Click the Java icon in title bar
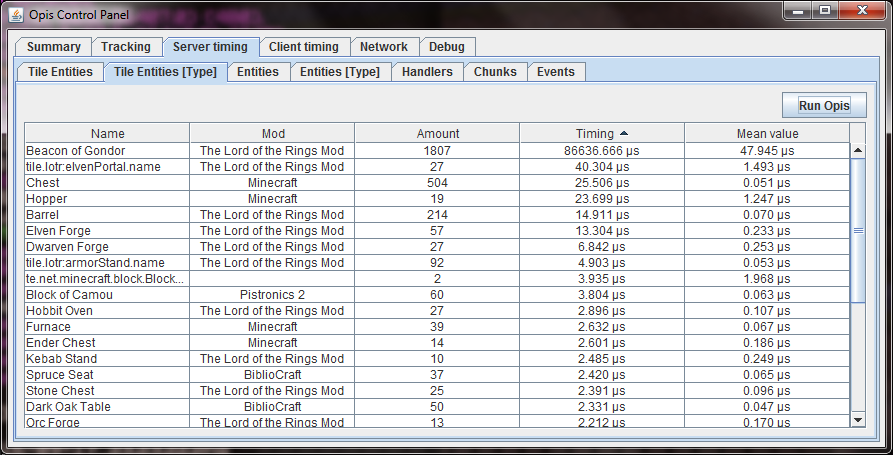The width and height of the screenshot is (893, 455). pos(15,11)
